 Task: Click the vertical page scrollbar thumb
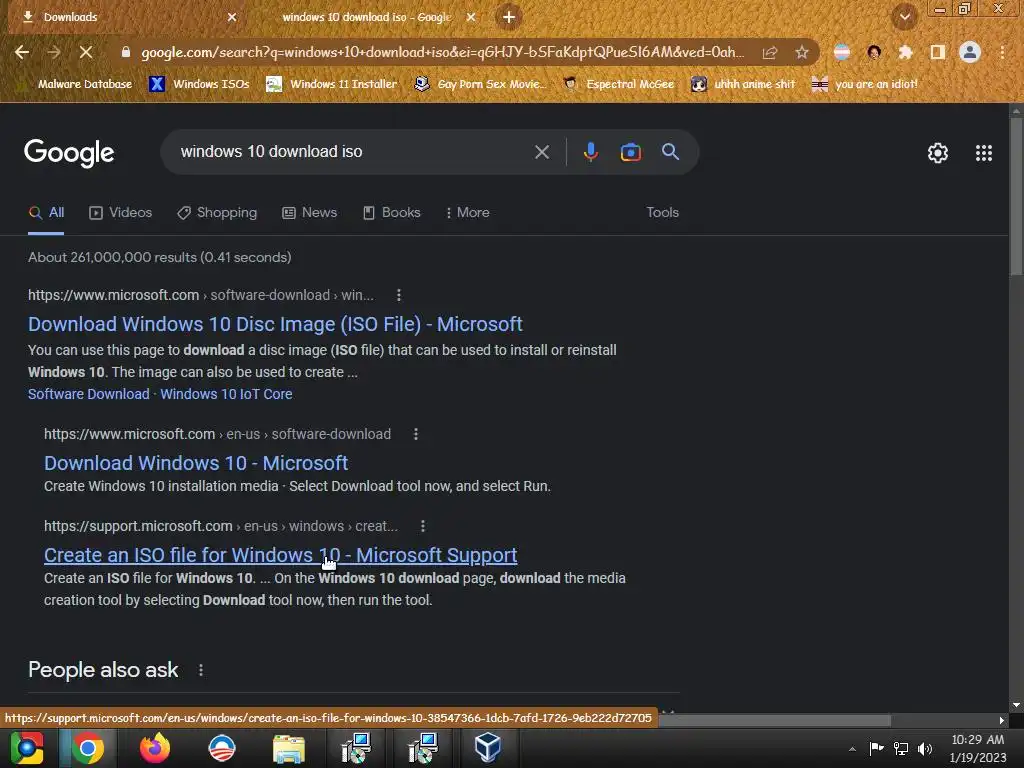1016,196
